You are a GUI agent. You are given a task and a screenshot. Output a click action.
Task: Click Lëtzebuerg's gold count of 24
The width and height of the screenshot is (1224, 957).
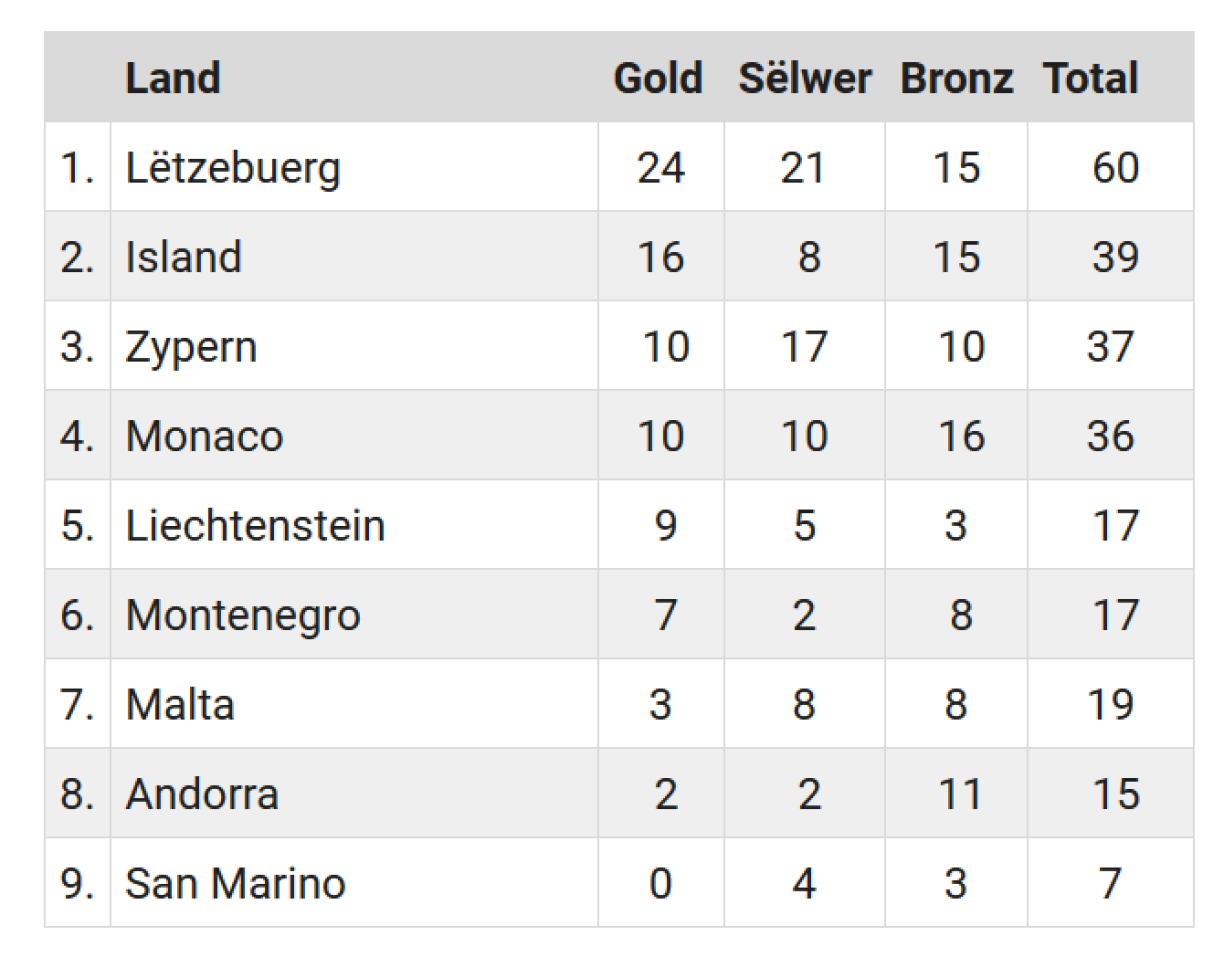[661, 168]
